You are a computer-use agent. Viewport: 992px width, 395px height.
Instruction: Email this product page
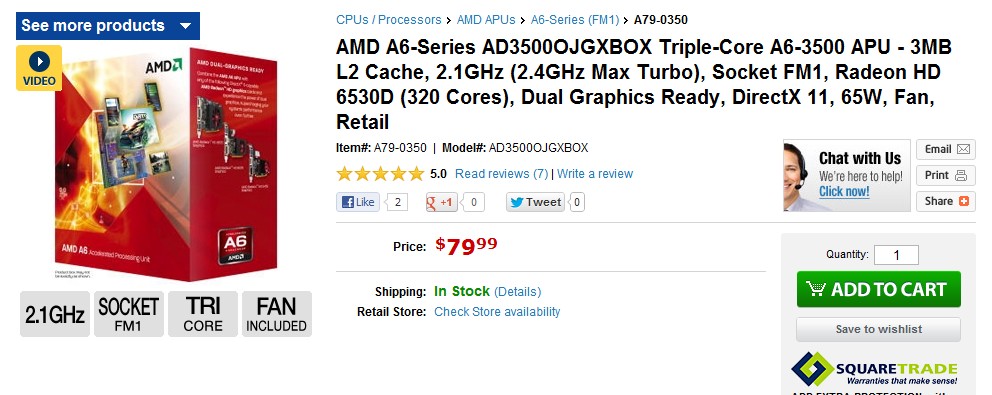click(x=946, y=149)
